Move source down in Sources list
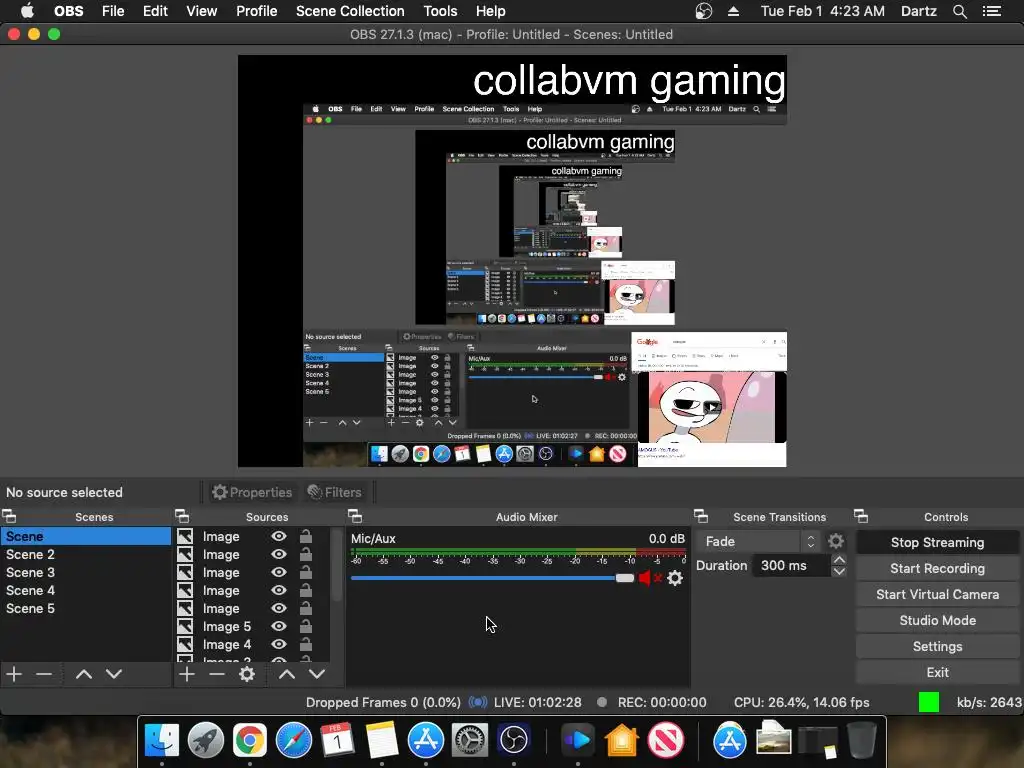This screenshot has height=768, width=1024. coord(317,674)
